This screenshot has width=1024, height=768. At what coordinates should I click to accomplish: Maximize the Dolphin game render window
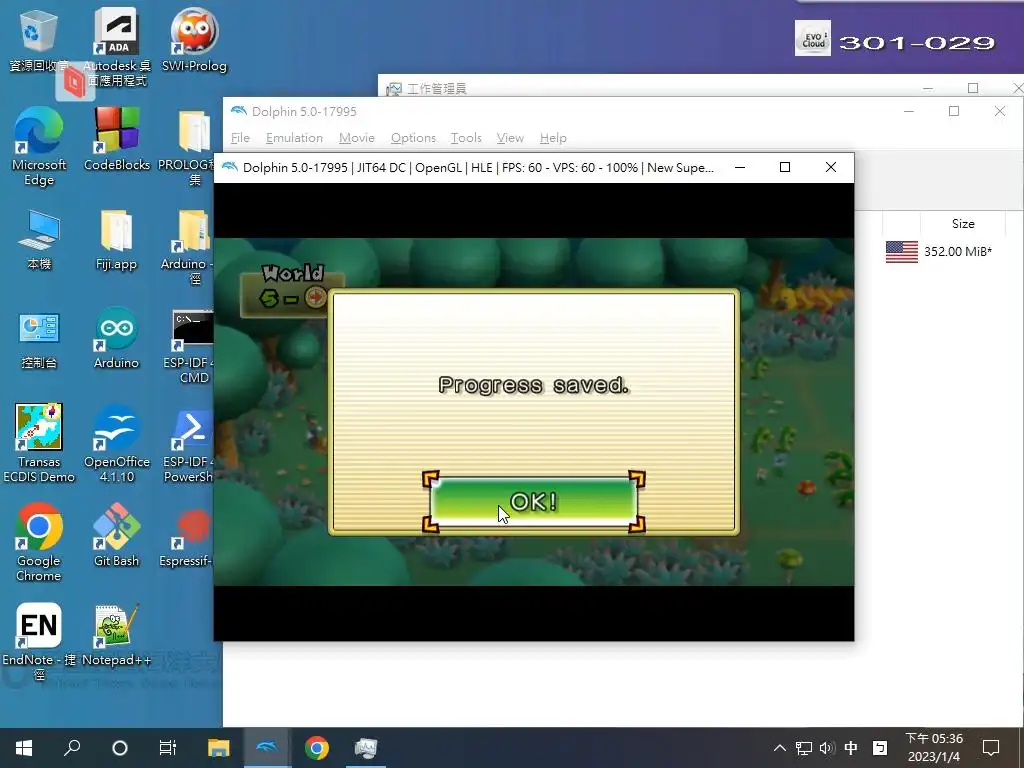[785, 168]
